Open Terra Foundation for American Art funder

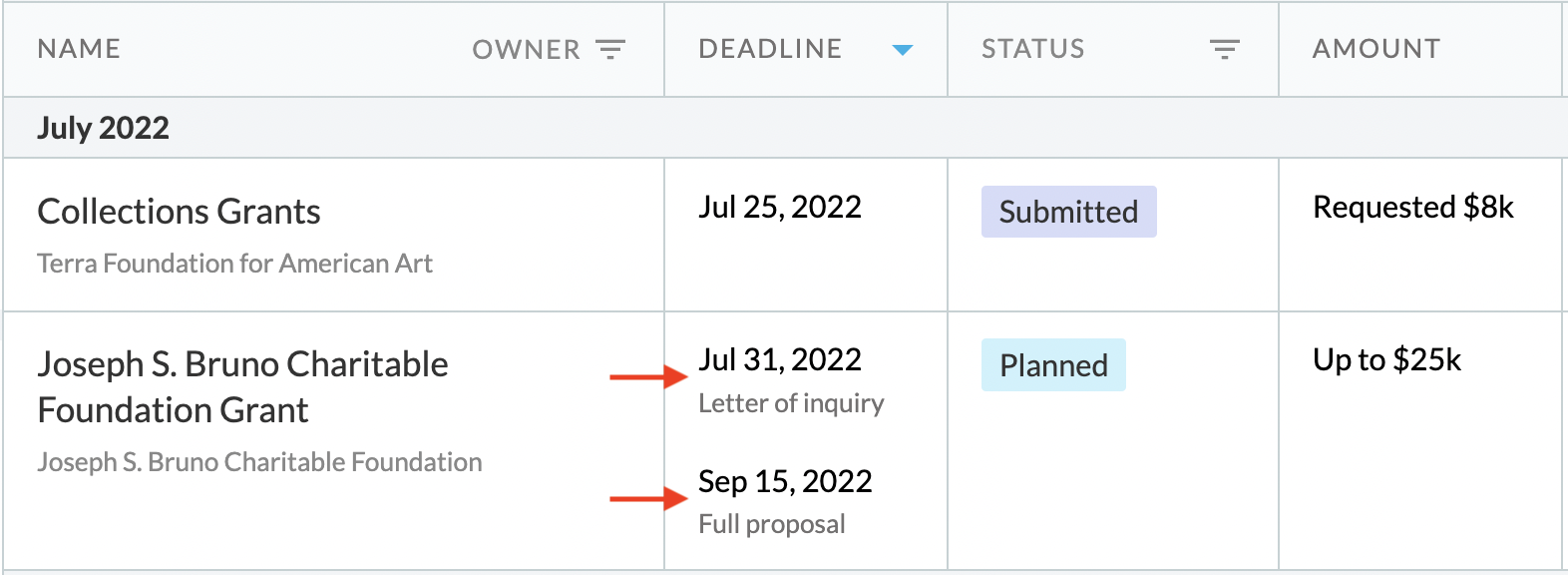[234, 264]
